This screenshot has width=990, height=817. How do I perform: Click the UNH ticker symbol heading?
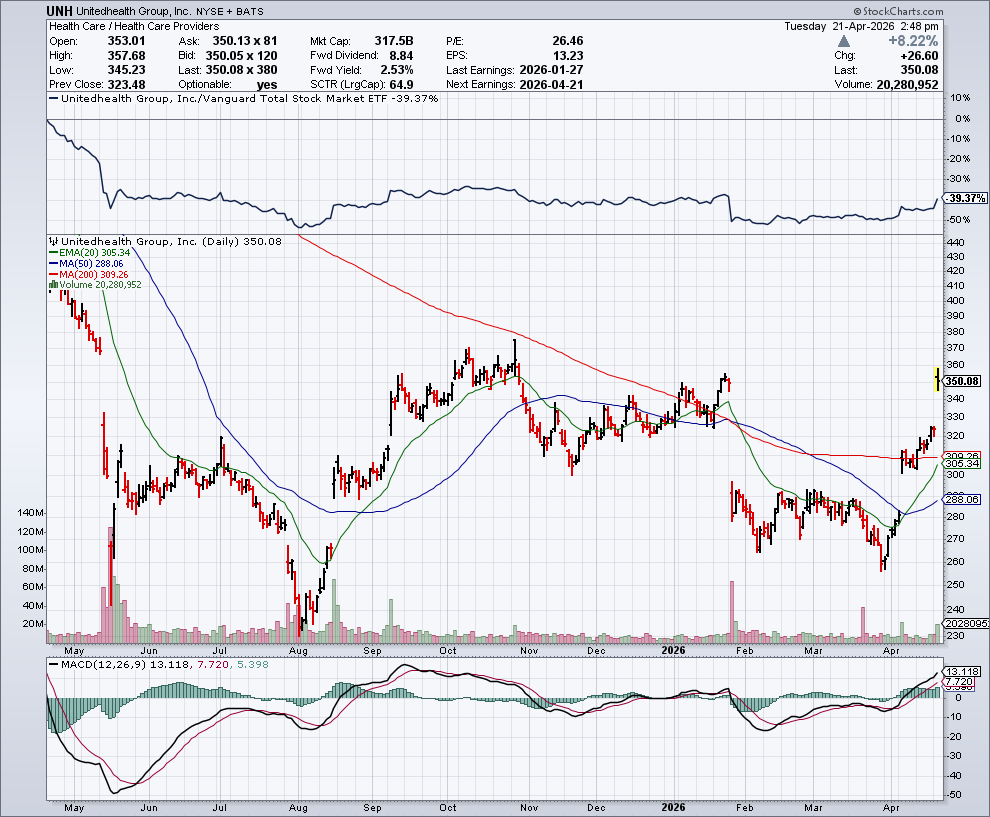coord(59,10)
